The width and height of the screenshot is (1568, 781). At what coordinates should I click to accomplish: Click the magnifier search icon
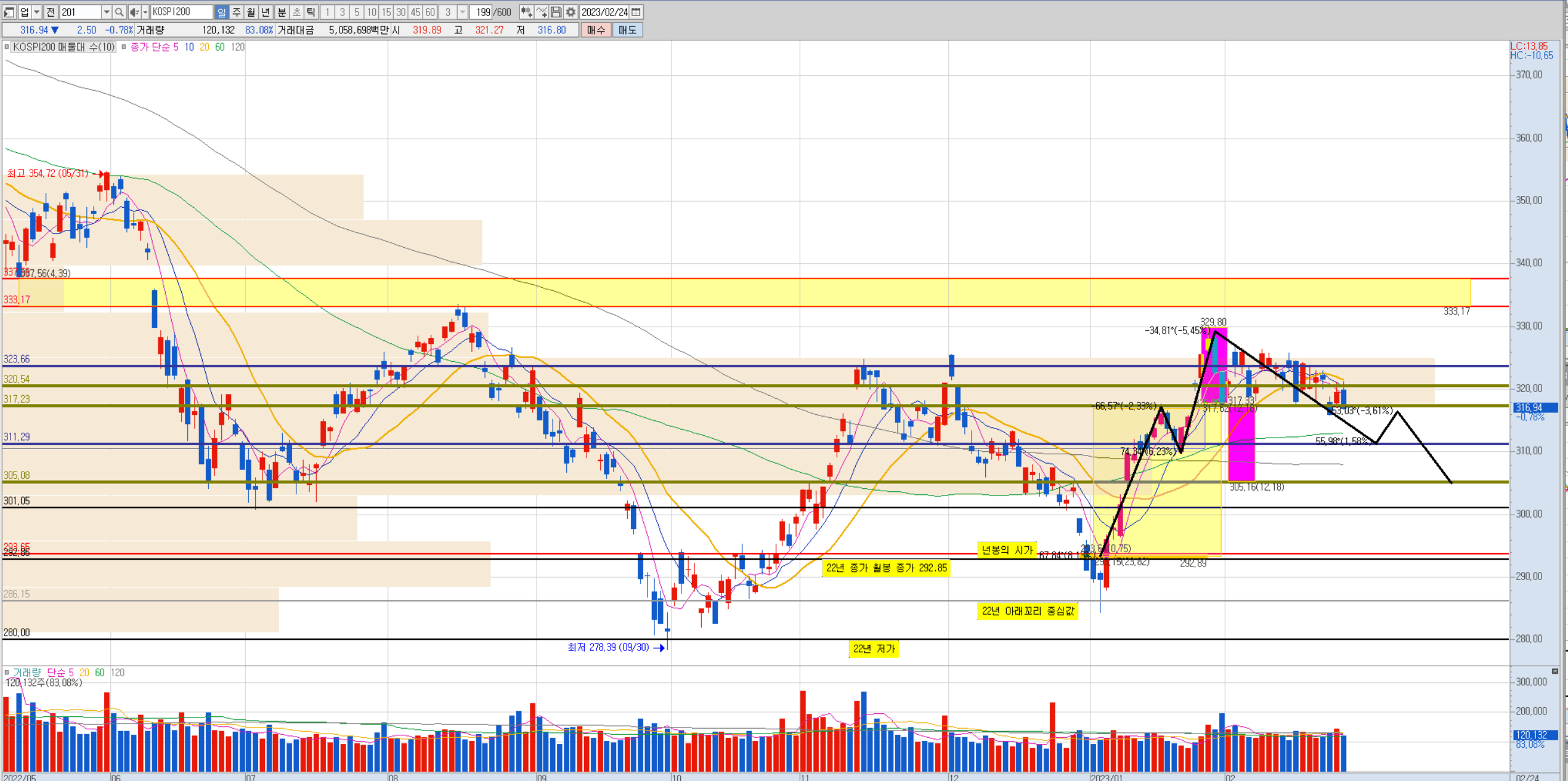point(119,12)
